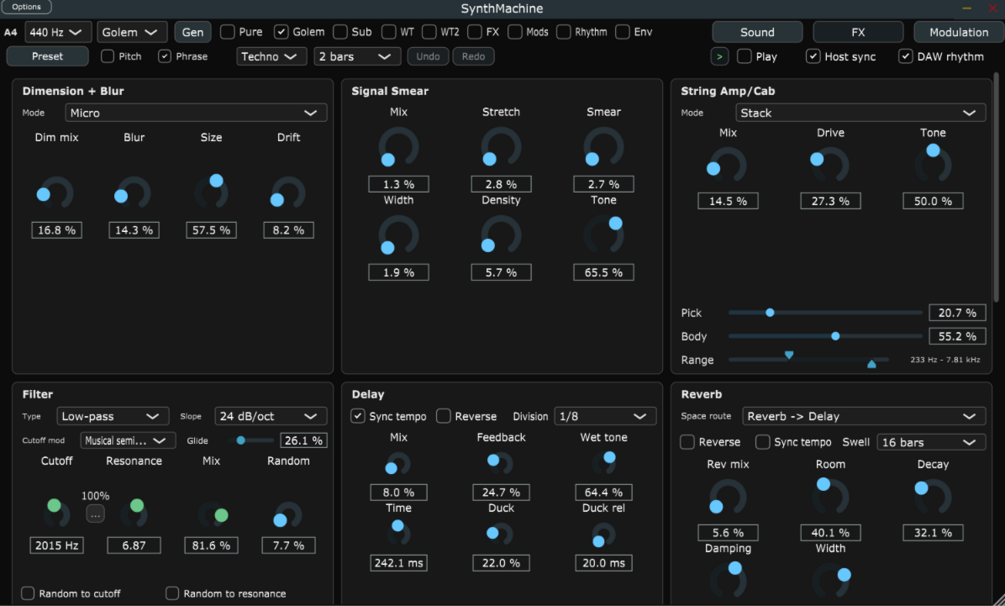
Task: Click the Rev mix knob
Action: [x=727, y=497]
